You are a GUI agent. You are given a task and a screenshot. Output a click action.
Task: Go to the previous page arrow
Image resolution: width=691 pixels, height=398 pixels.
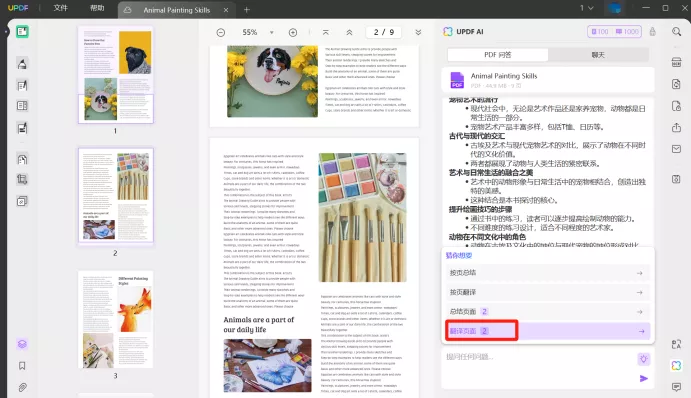click(x=349, y=32)
